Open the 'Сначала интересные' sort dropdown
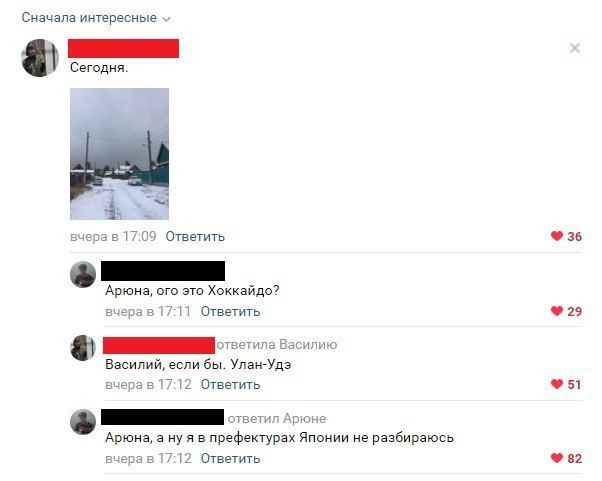 (96, 18)
